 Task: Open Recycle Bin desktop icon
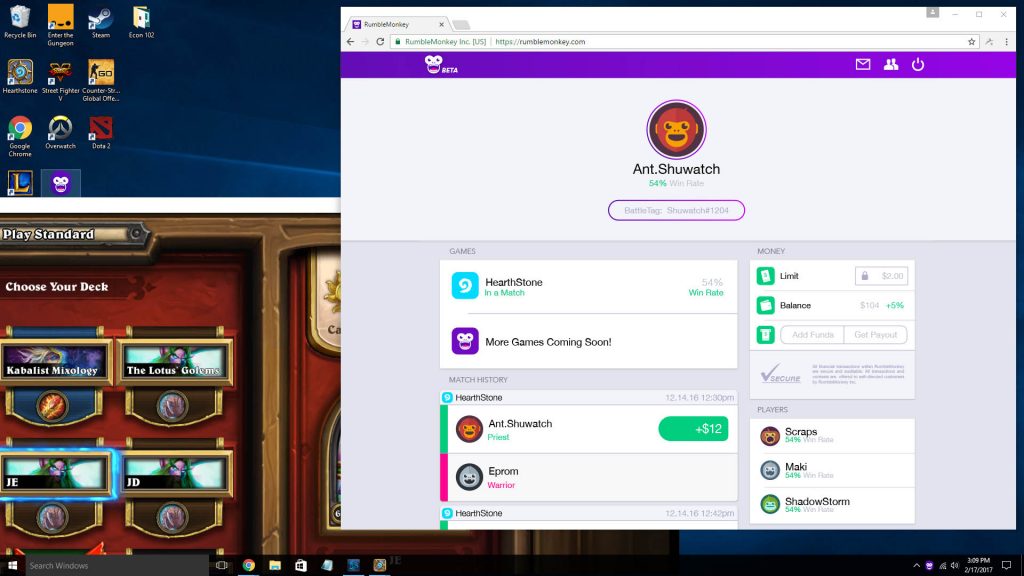click(20, 22)
